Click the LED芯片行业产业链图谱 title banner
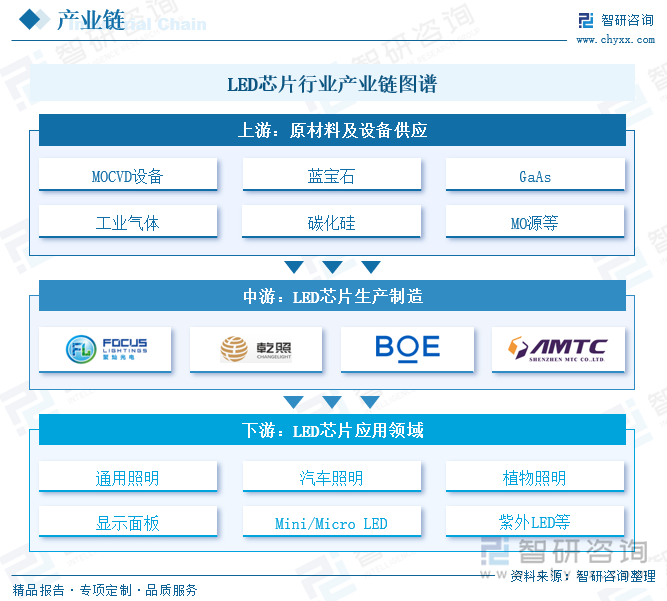The height and width of the screenshot is (601, 667). [332, 84]
